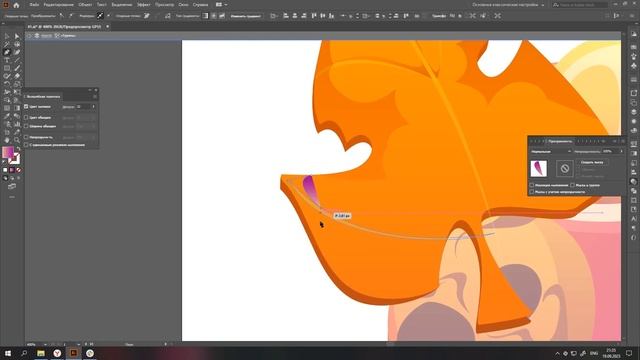
Task: Click the search field in the title bar
Action: [x=580, y=5]
